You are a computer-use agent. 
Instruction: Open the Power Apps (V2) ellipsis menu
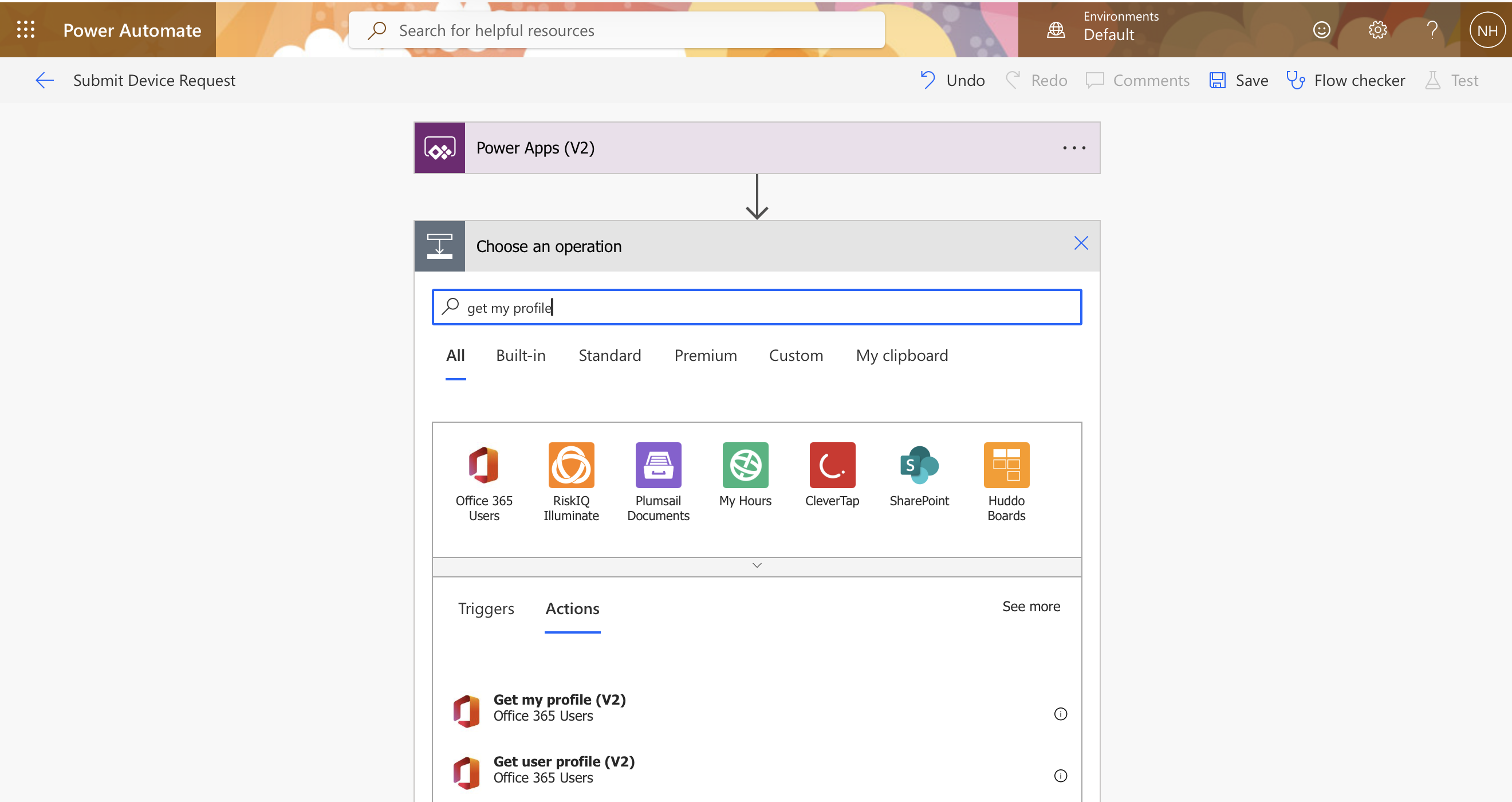(1073, 148)
